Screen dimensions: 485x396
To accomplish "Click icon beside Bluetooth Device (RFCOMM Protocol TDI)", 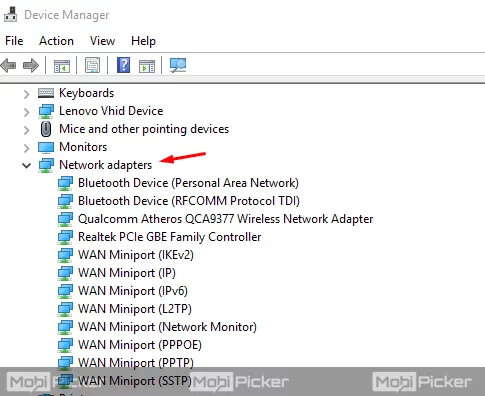I will (65, 201).
